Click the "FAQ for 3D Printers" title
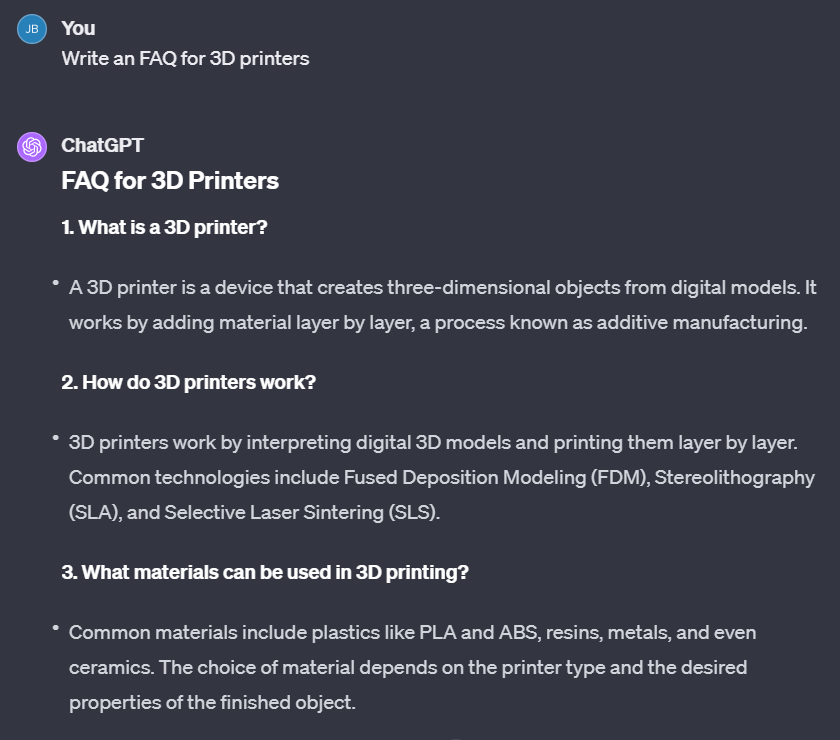The image size is (840, 740). coord(170,181)
